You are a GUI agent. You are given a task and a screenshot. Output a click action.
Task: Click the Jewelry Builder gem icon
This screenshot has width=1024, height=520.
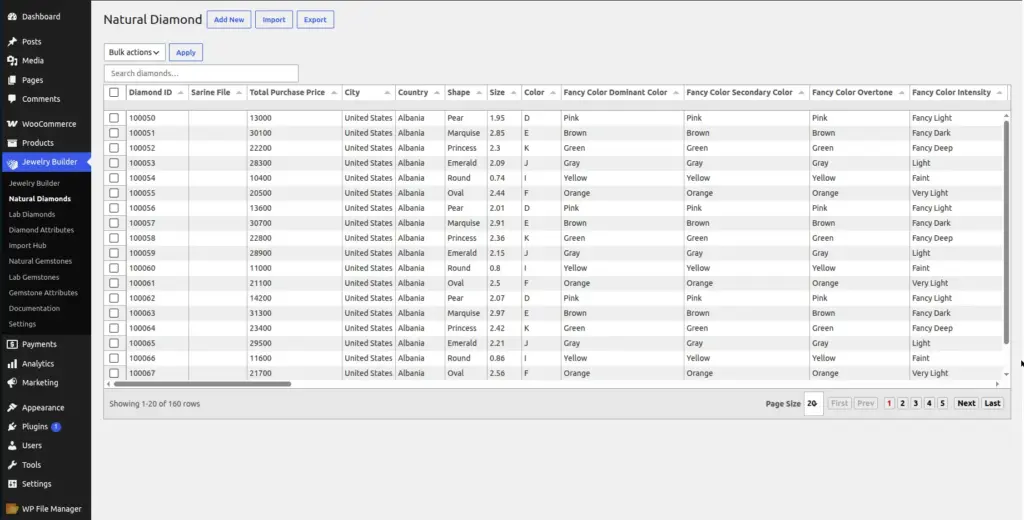[x=12, y=163]
